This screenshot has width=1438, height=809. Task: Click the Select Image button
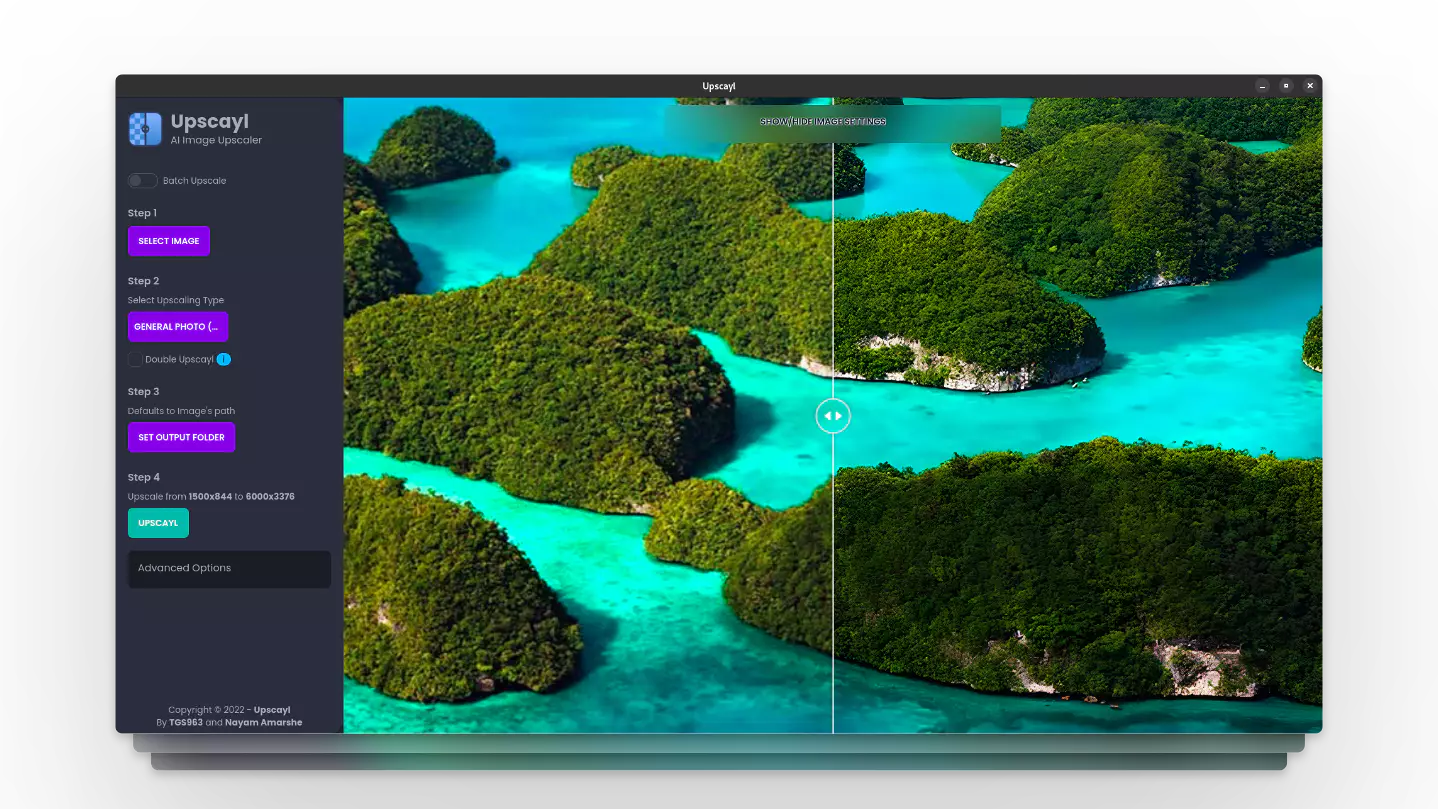tap(169, 241)
